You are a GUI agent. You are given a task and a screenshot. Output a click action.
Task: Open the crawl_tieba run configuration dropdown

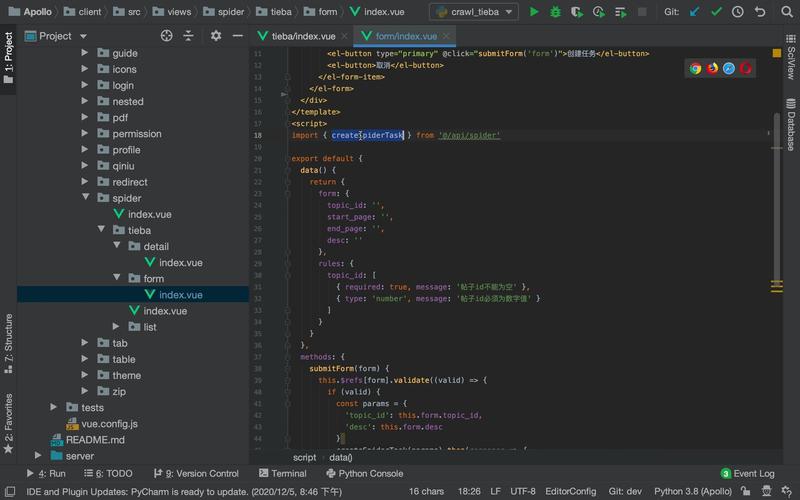474,12
